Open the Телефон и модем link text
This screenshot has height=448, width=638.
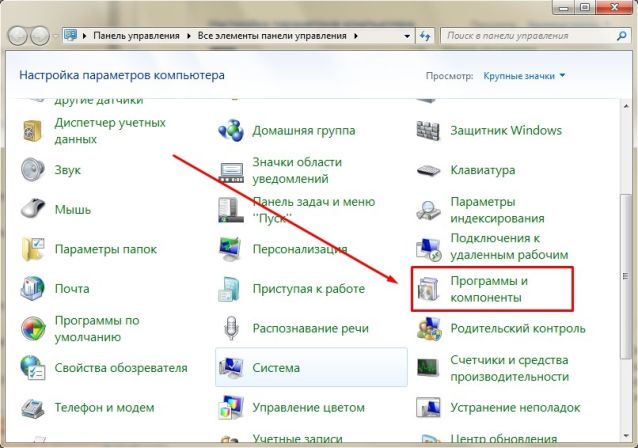pos(105,408)
